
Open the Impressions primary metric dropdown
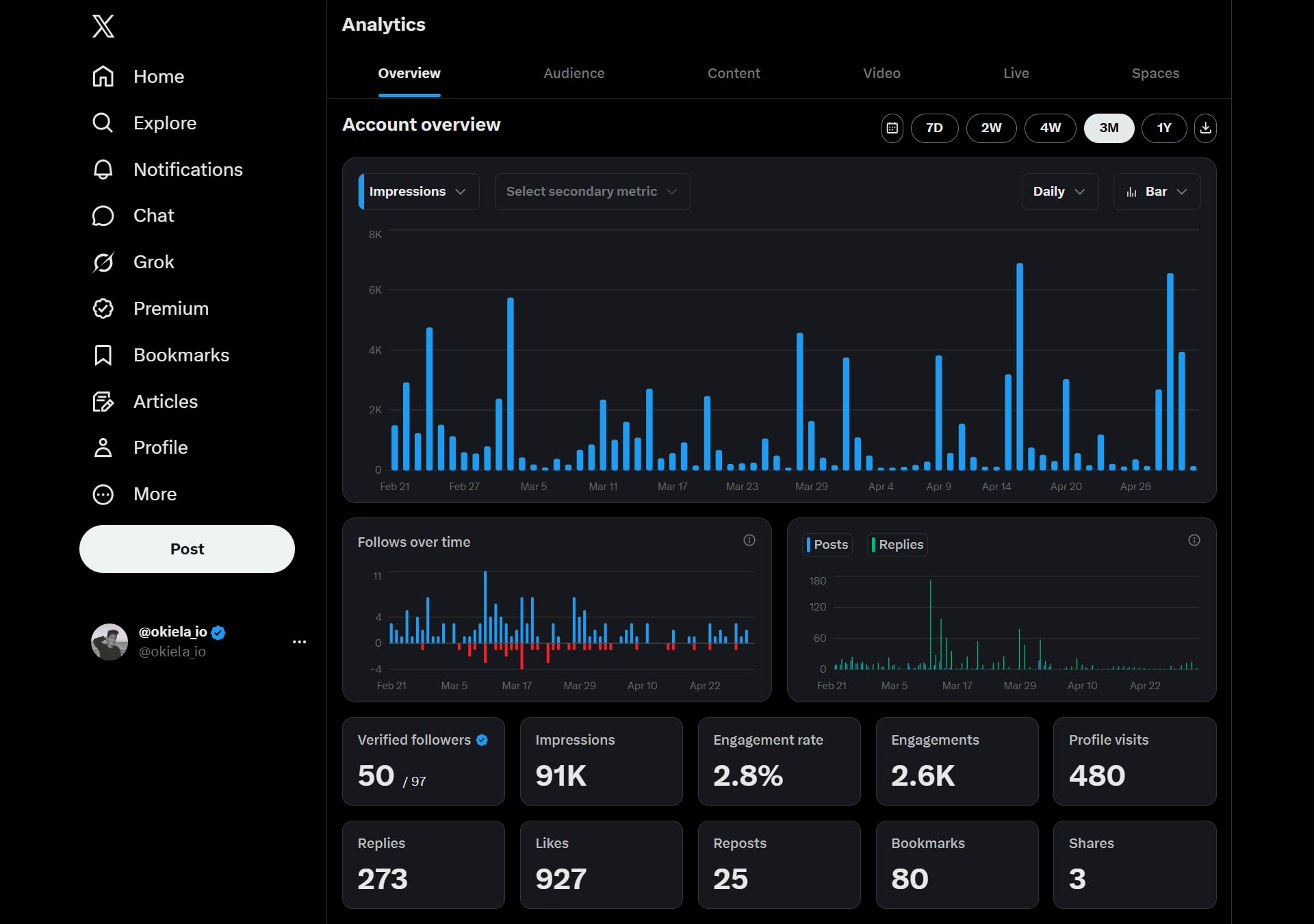pos(419,192)
